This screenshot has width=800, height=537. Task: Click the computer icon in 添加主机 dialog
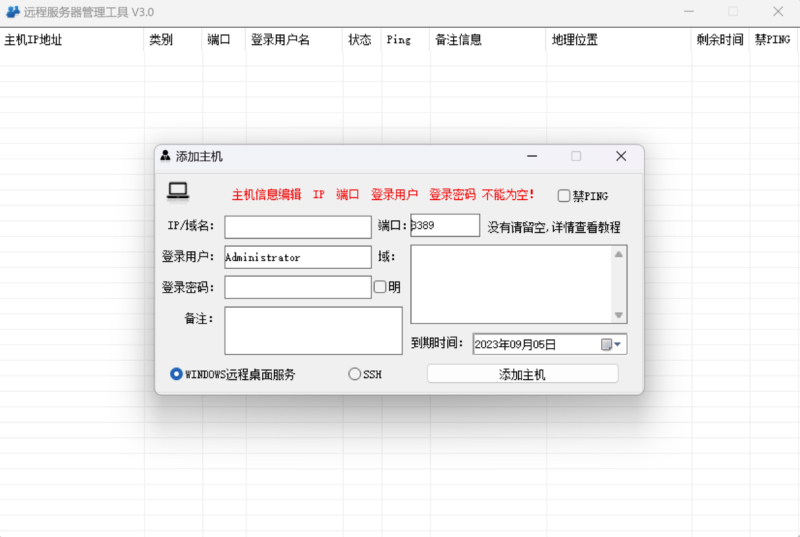coord(178,190)
